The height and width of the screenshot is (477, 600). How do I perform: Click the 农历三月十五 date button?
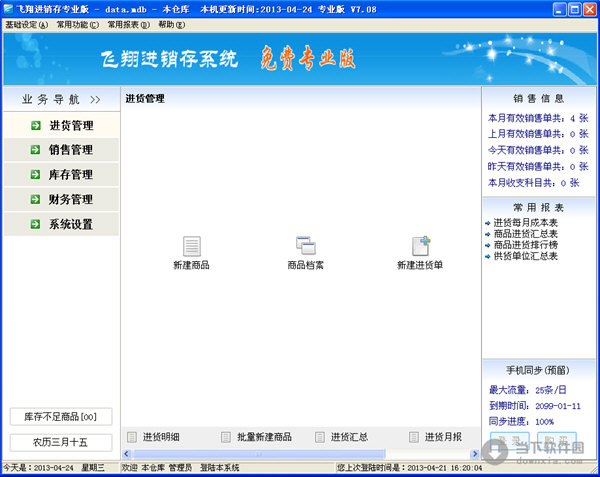[60, 442]
